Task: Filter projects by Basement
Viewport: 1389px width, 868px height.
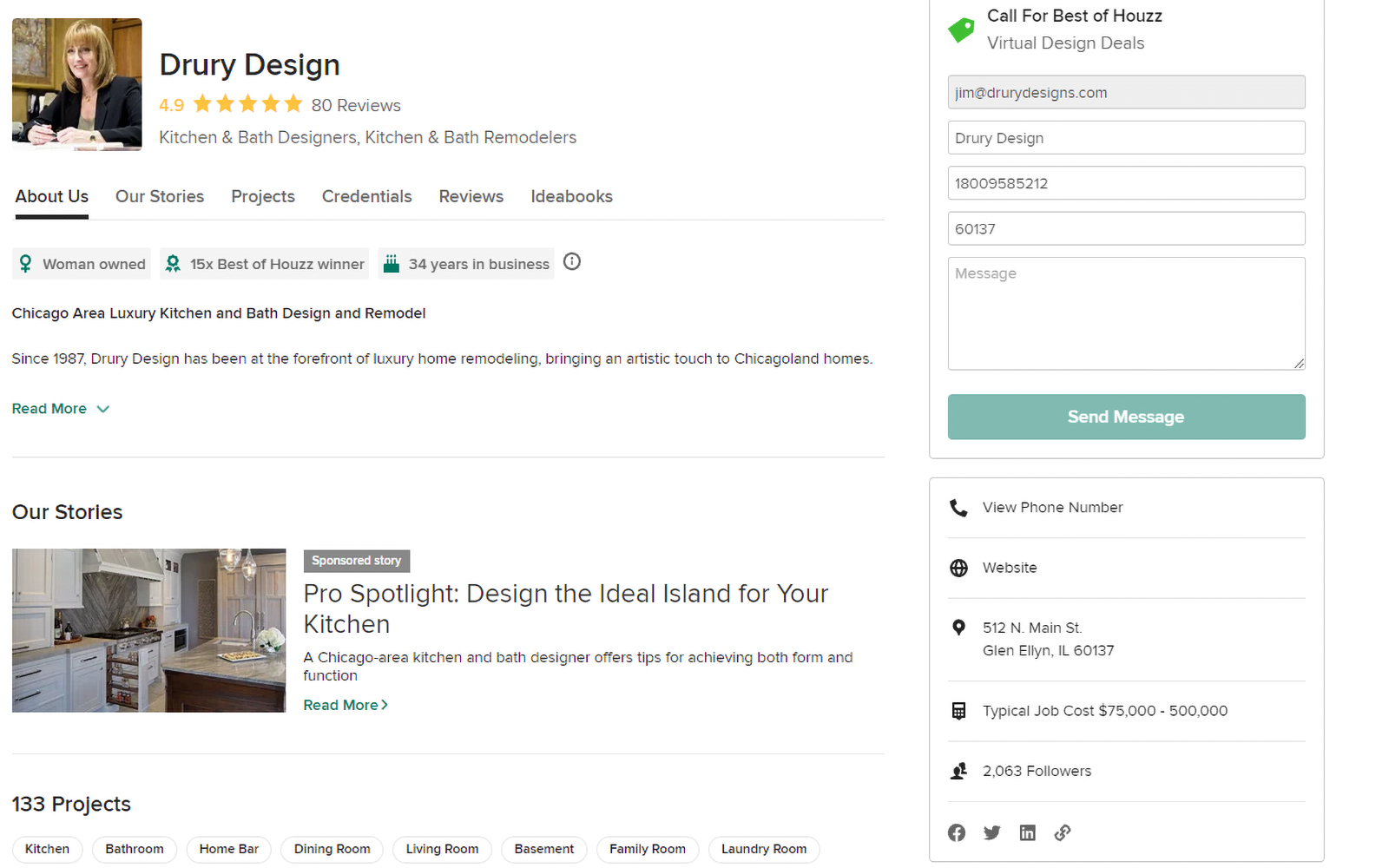Action: tap(544, 849)
